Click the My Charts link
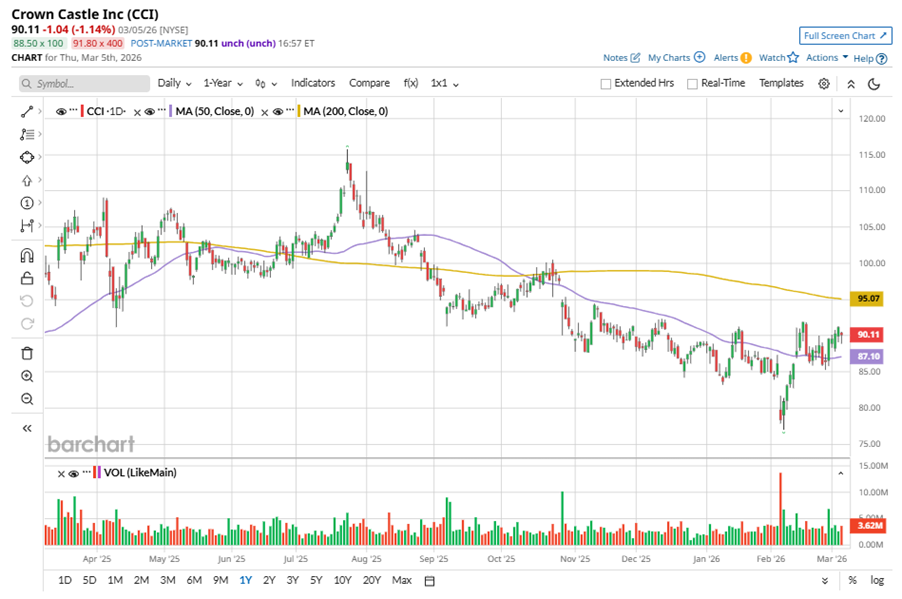902x599 pixels. coord(668,58)
